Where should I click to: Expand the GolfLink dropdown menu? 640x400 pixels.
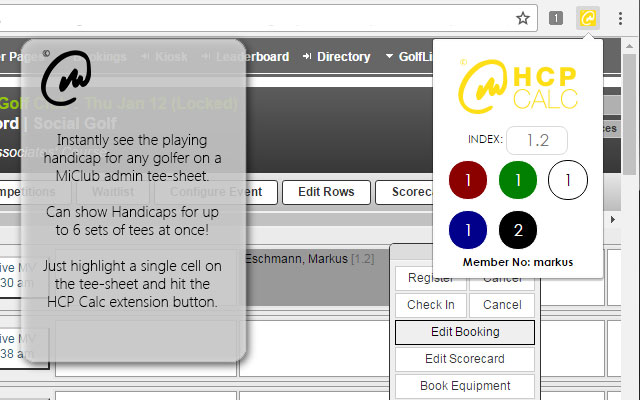[x=409, y=57]
